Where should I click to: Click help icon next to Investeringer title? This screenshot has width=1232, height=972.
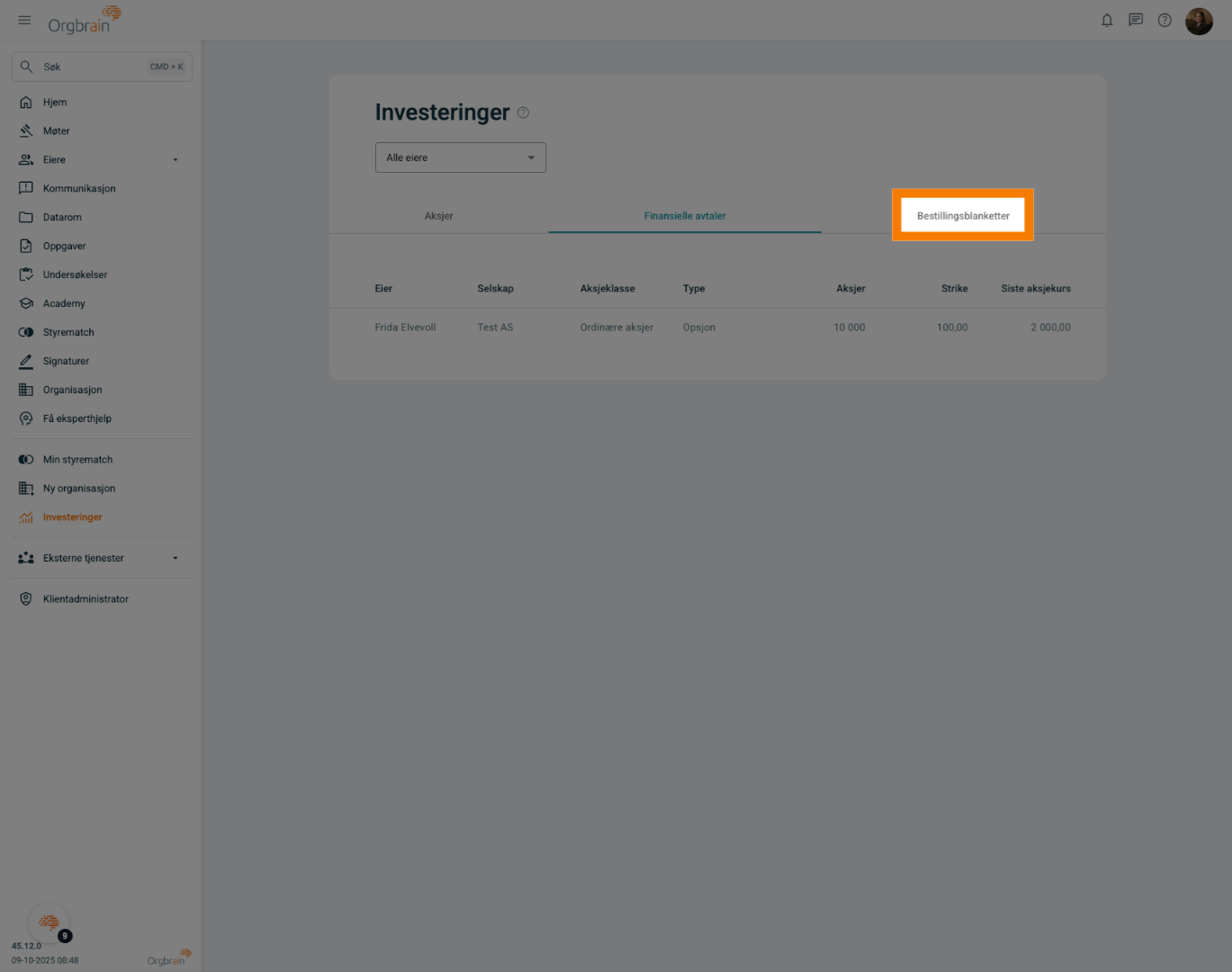coord(523,112)
